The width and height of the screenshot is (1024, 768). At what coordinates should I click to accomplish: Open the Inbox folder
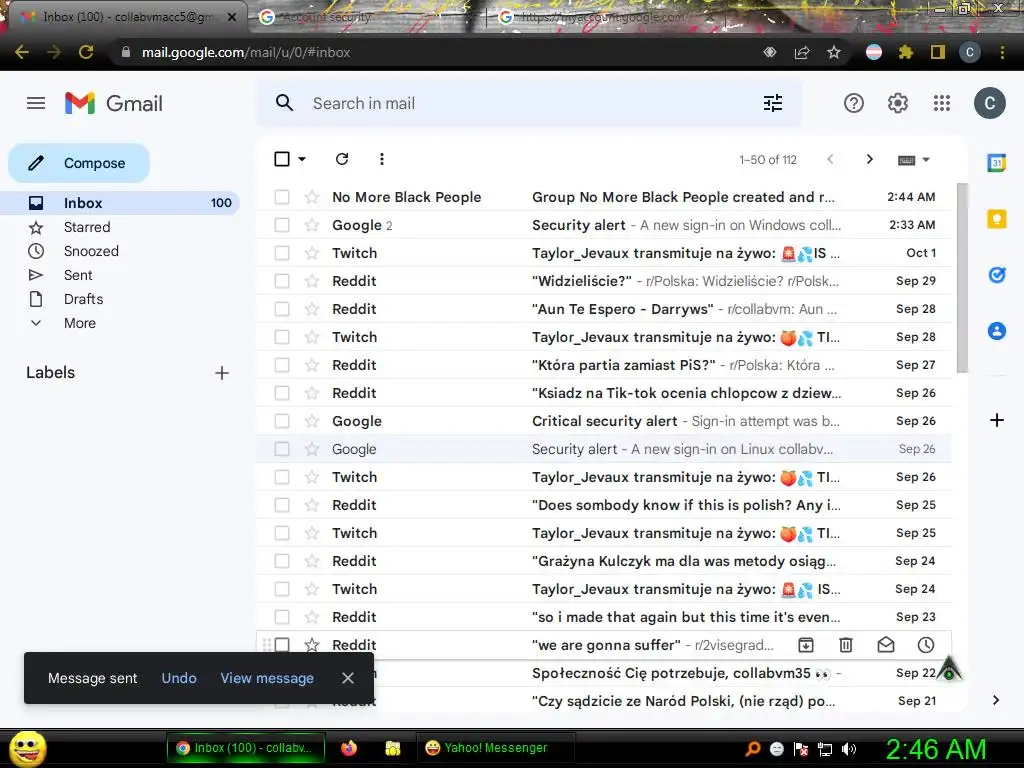point(120,203)
